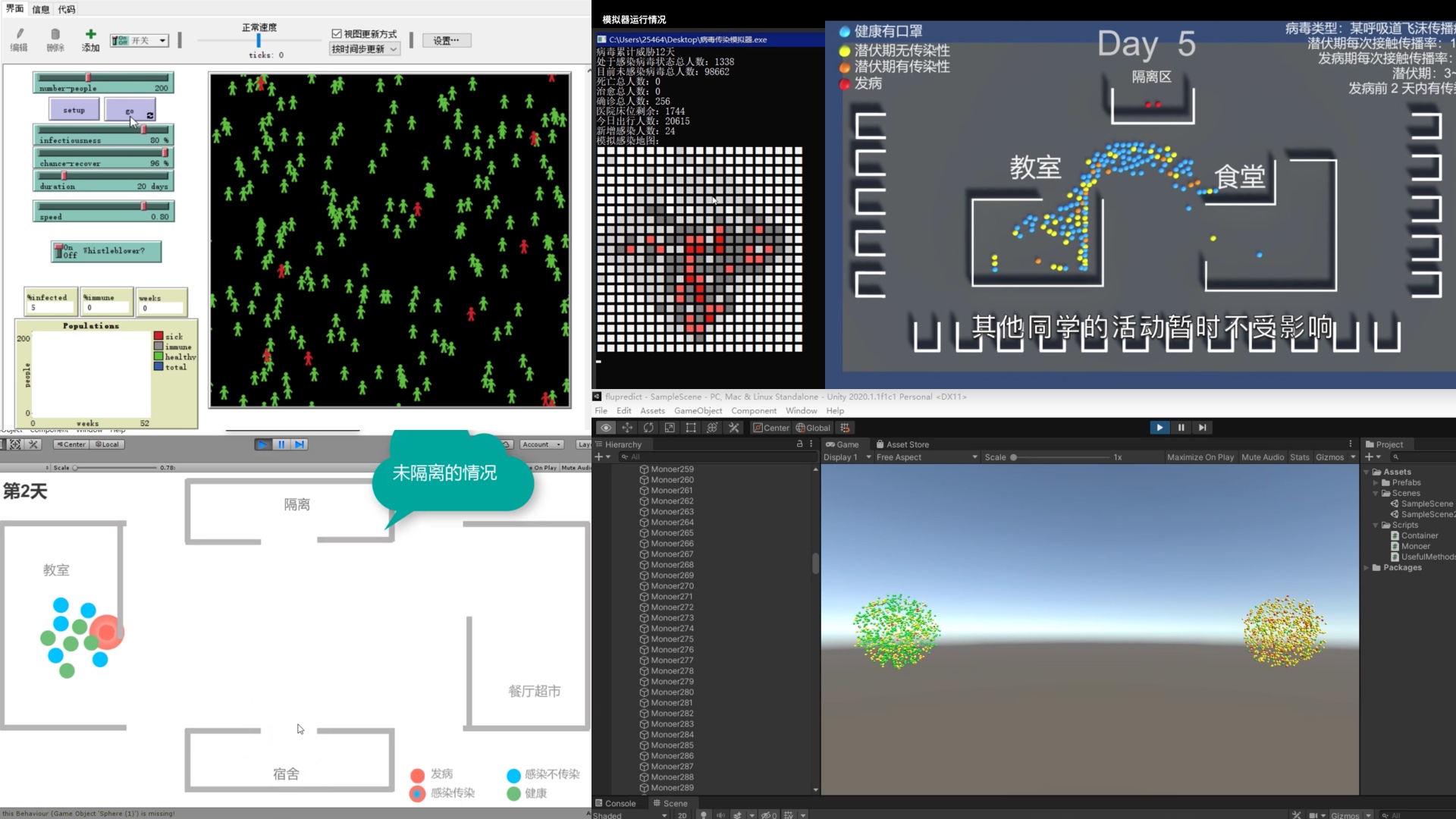Toggle the view update checkbox
Viewport: 1456px width, 819px height.
[x=337, y=34]
